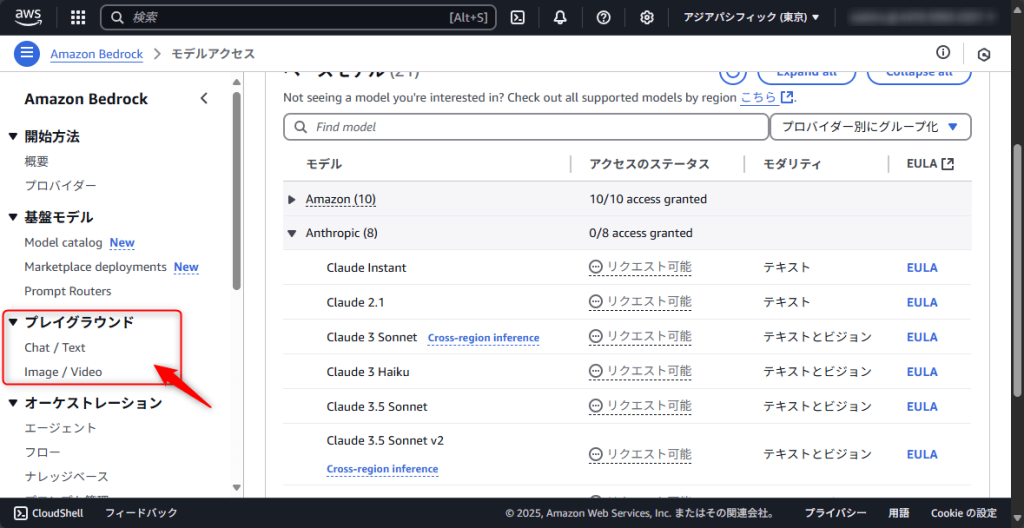Open EULA link for Claude 3 Haiku

922,372
